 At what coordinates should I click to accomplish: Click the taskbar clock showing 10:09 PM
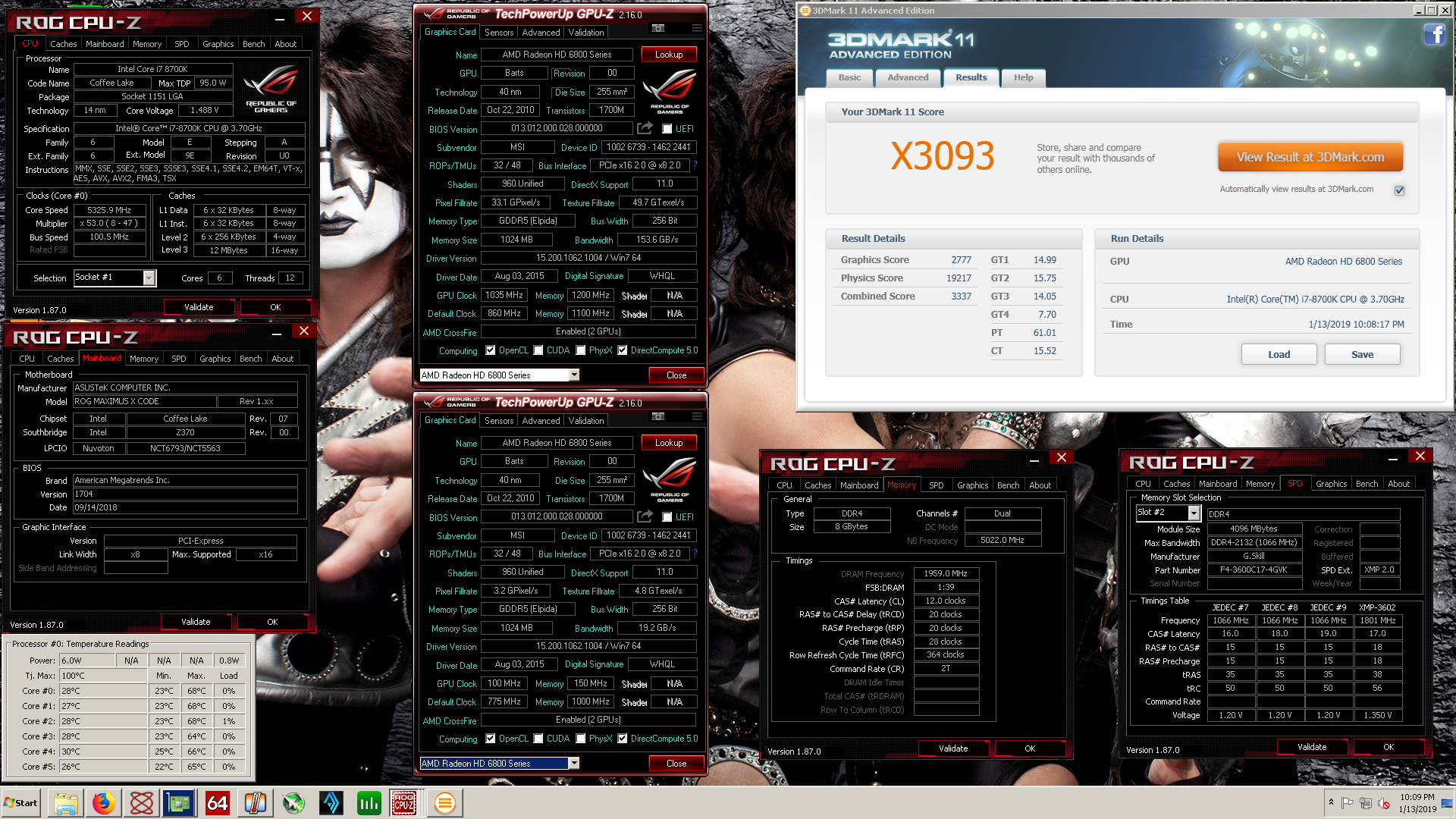[1417, 803]
